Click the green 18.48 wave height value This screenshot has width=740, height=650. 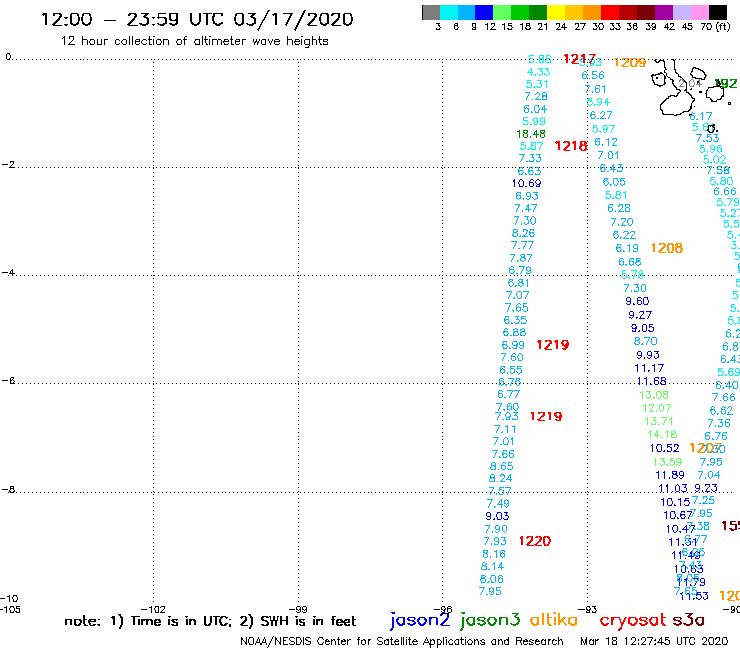tap(531, 134)
